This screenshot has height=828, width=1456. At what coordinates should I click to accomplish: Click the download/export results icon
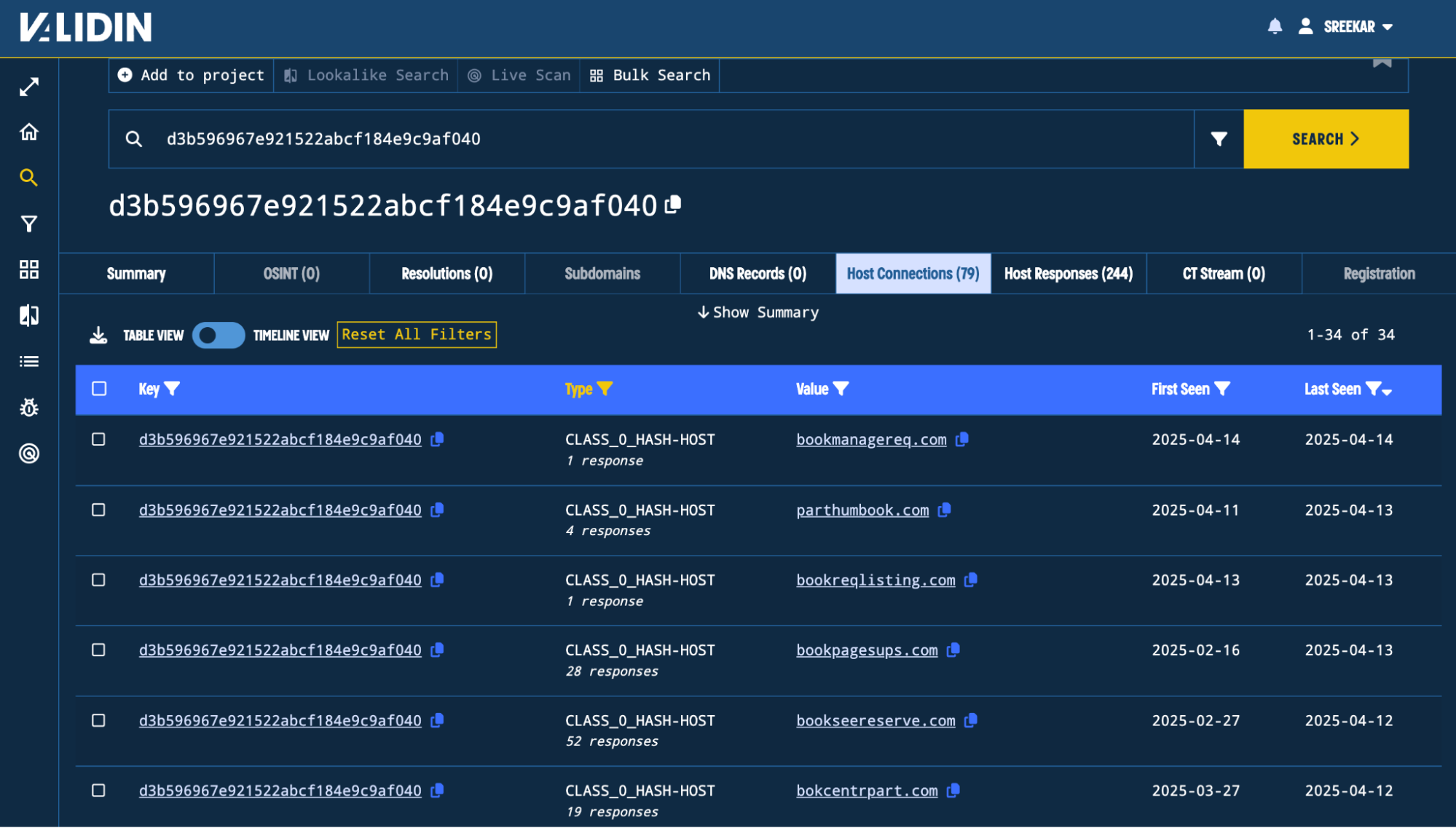click(x=98, y=334)
